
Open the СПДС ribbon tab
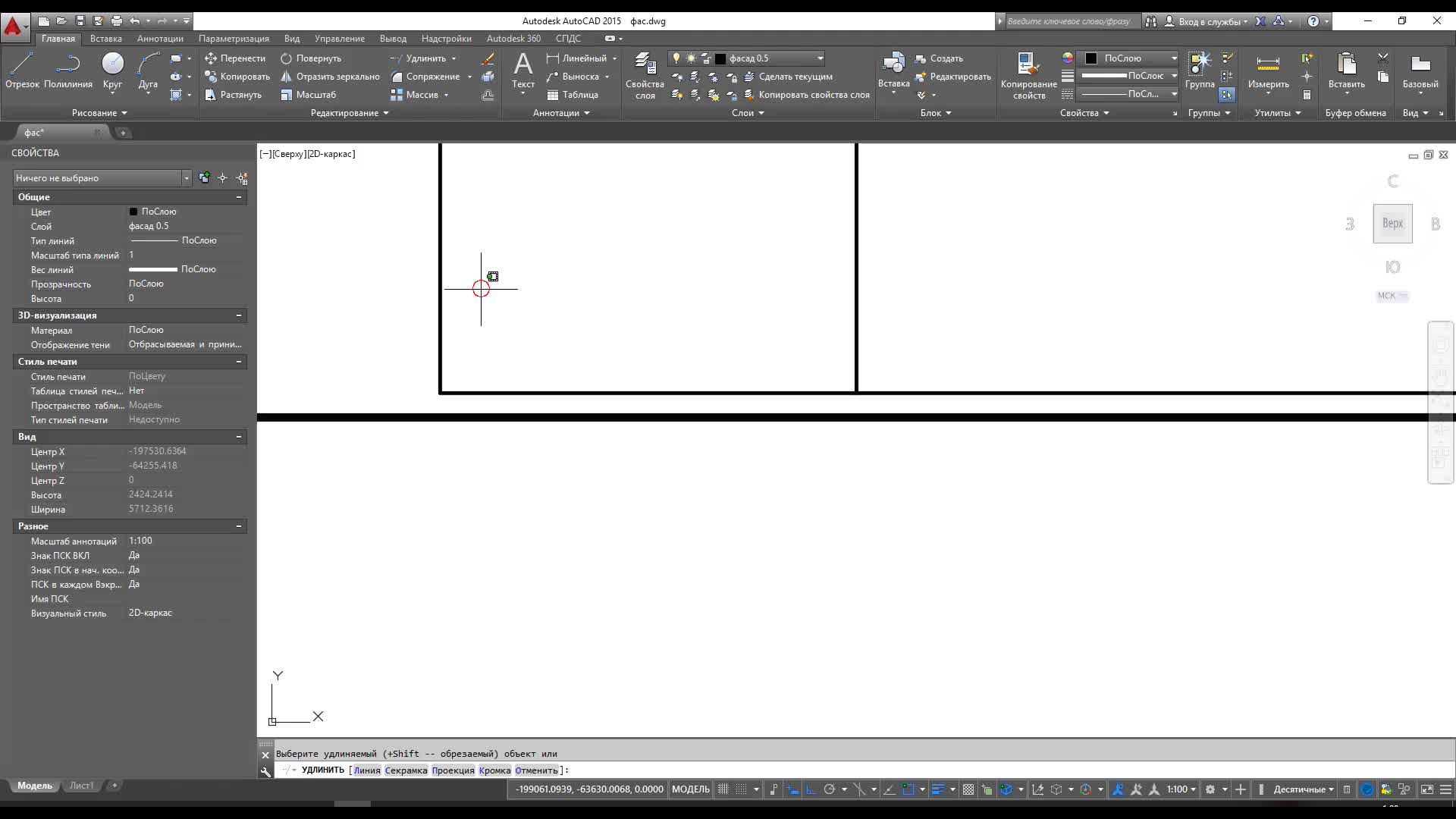point(568,39)
